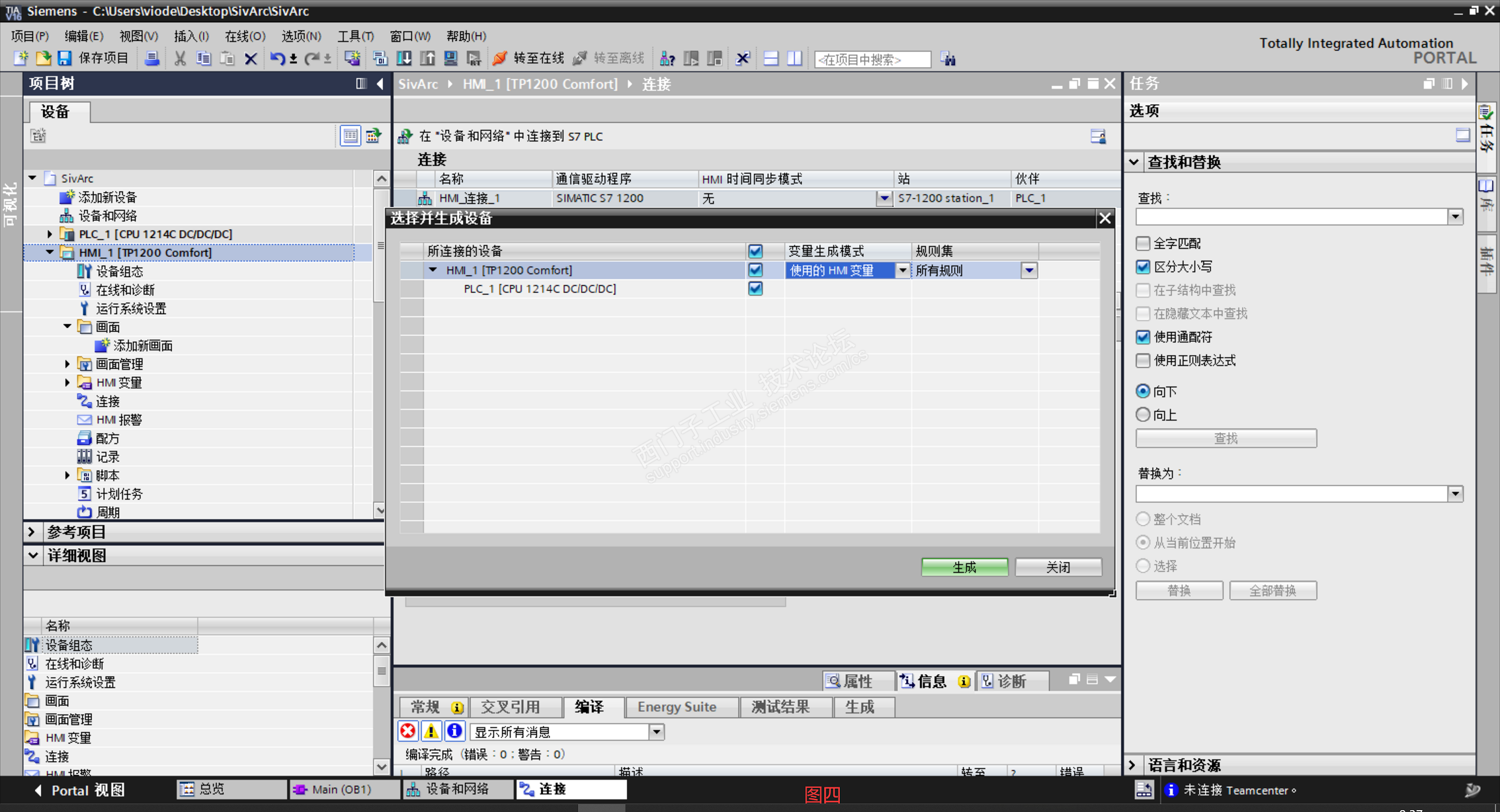
Task: Expand the PLC_1 tree node
Action: (x=49, y=234)
